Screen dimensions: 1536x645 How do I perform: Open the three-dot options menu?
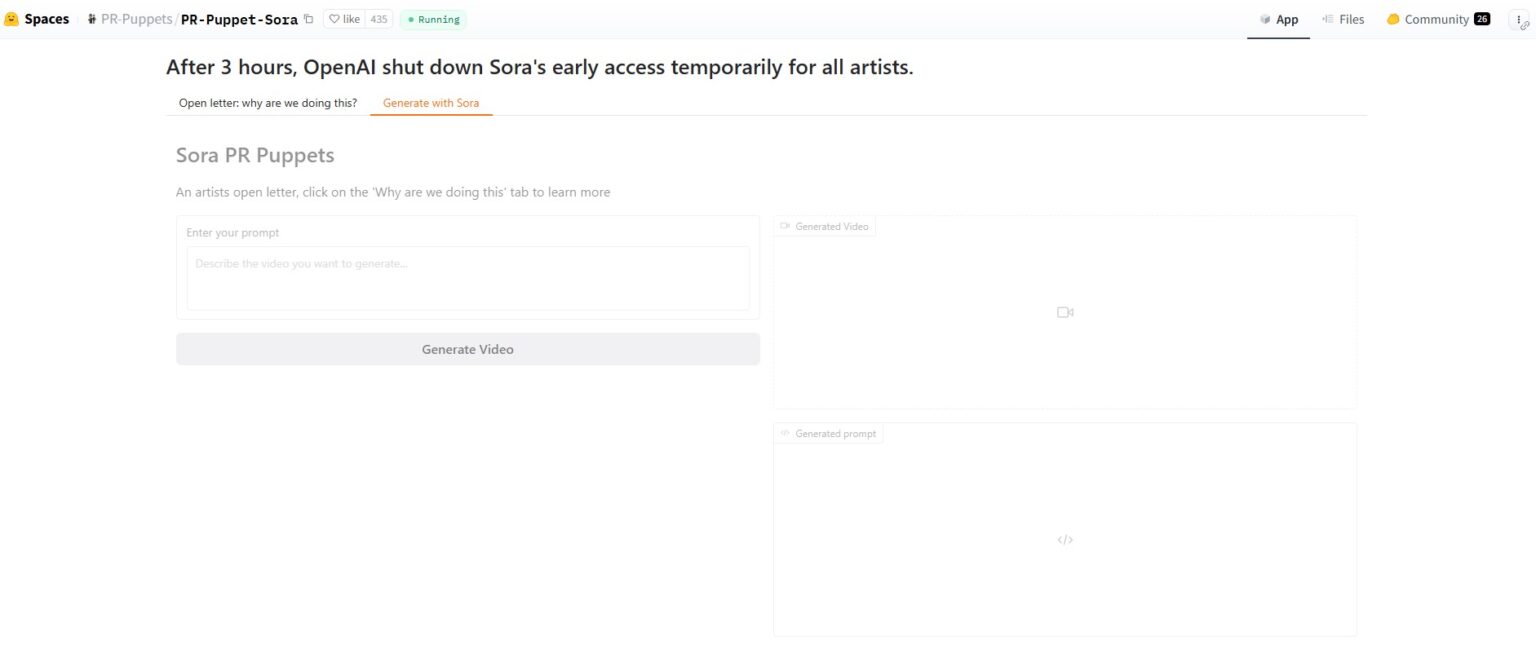[x=1519, y=20]
